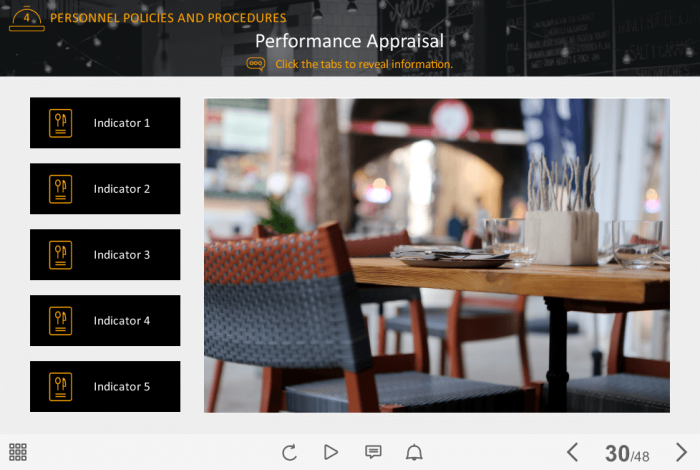
Task: Start playback with the play icon
Action: pyautogui.click(x=331, y=452)
